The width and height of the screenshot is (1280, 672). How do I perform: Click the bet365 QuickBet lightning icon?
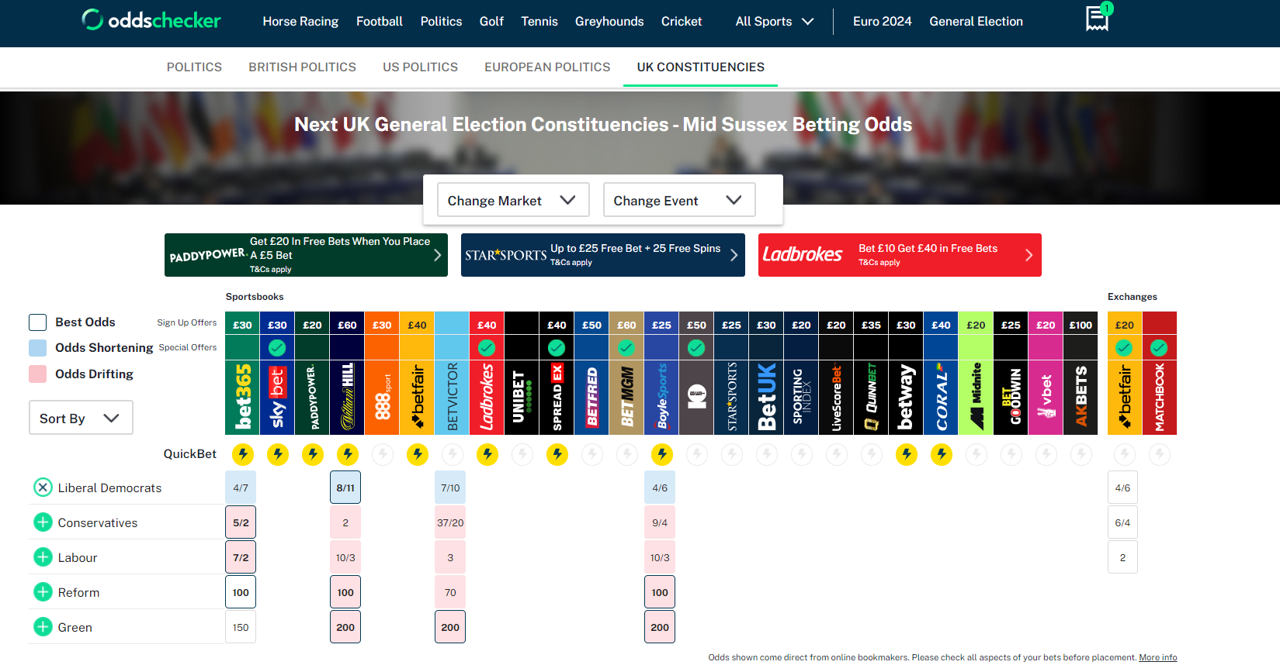242,455
